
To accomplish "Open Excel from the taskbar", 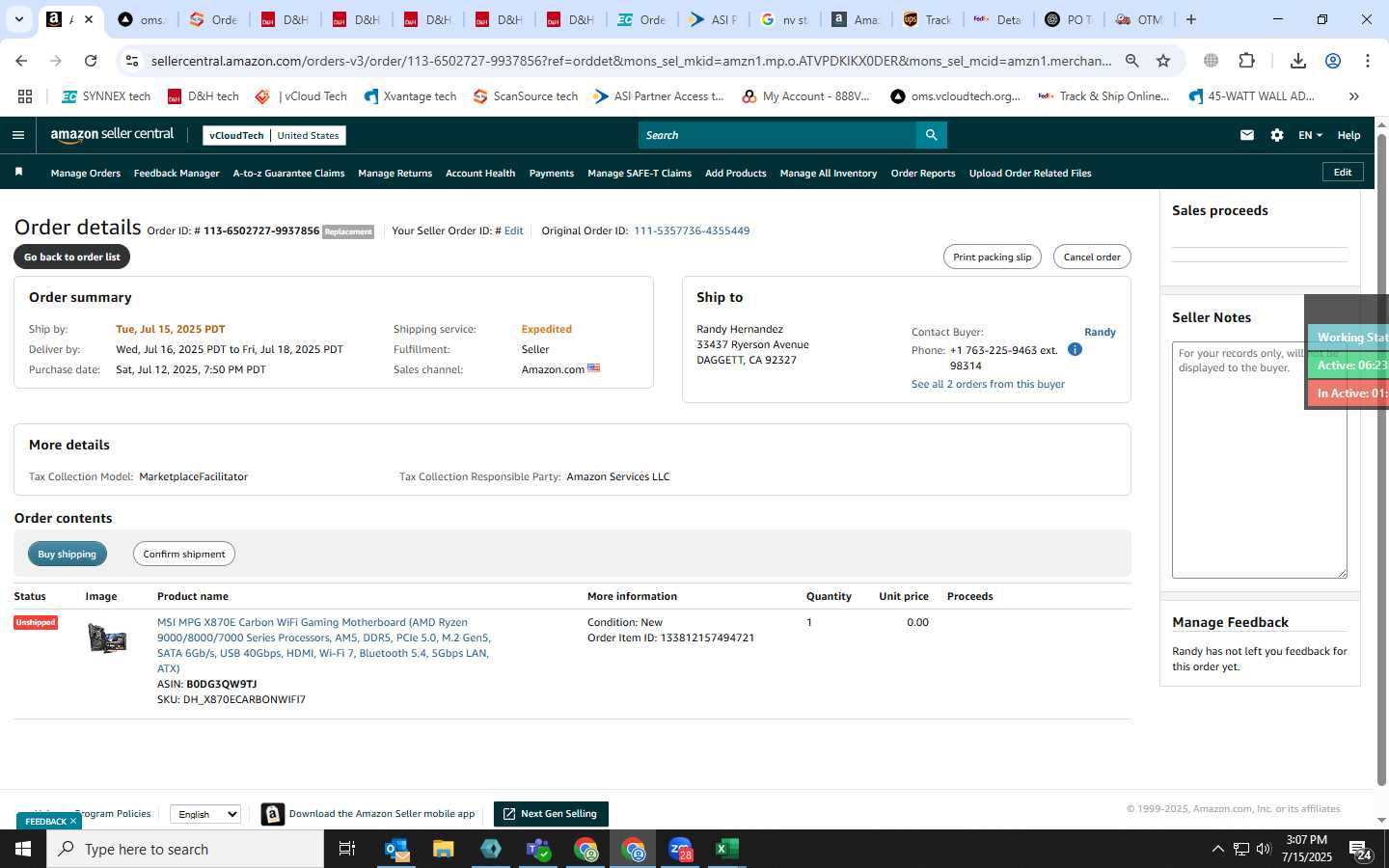I will (726, 849).
